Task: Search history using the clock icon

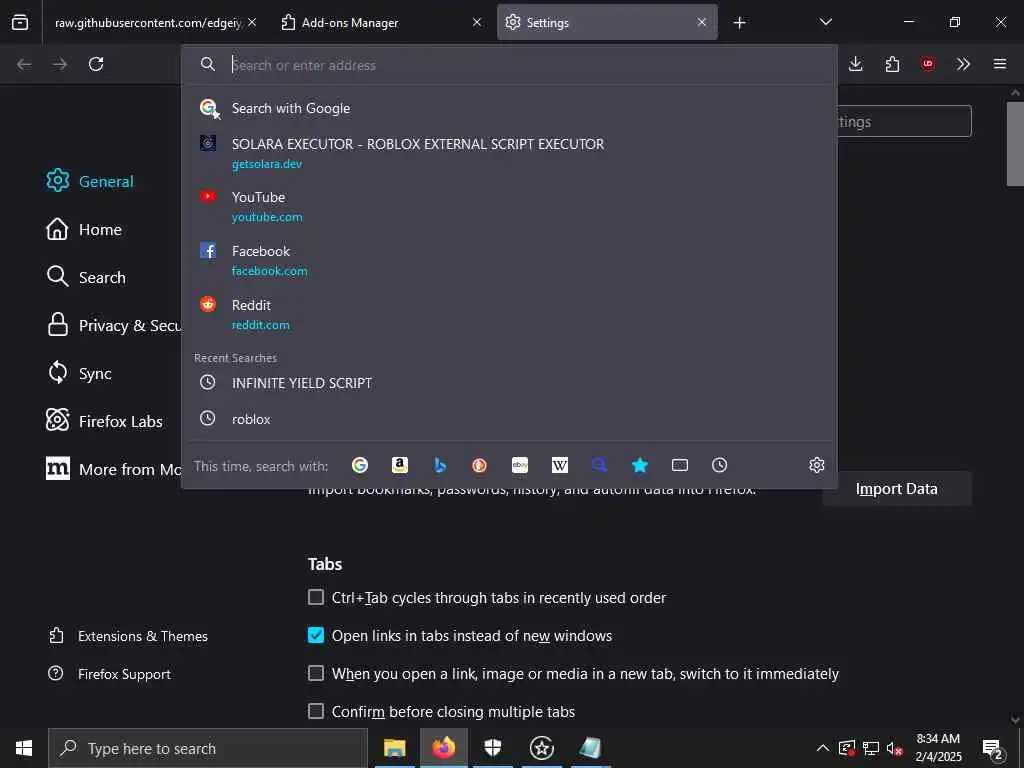Action: (720, 465)
